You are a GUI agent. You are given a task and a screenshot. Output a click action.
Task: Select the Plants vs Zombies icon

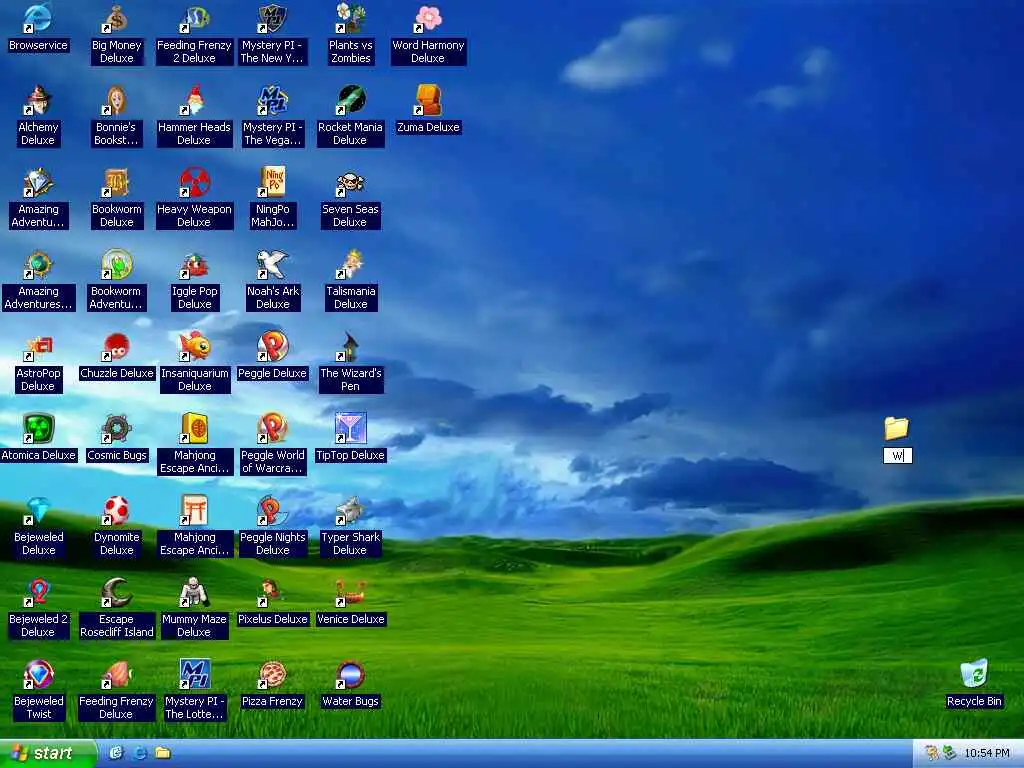(x=351, y=19)
